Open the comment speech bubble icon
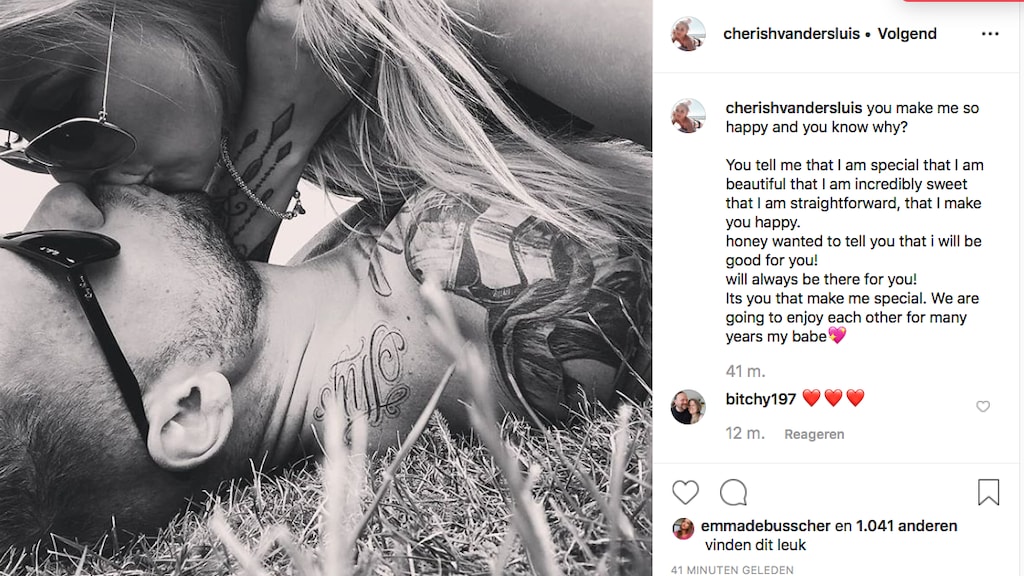Image resolution: width=1024 pixels, height=576 pixels. coord(733,492)
